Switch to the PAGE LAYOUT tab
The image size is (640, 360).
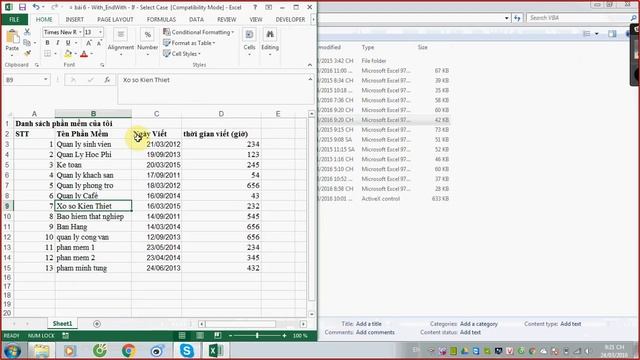pos(115,20)
